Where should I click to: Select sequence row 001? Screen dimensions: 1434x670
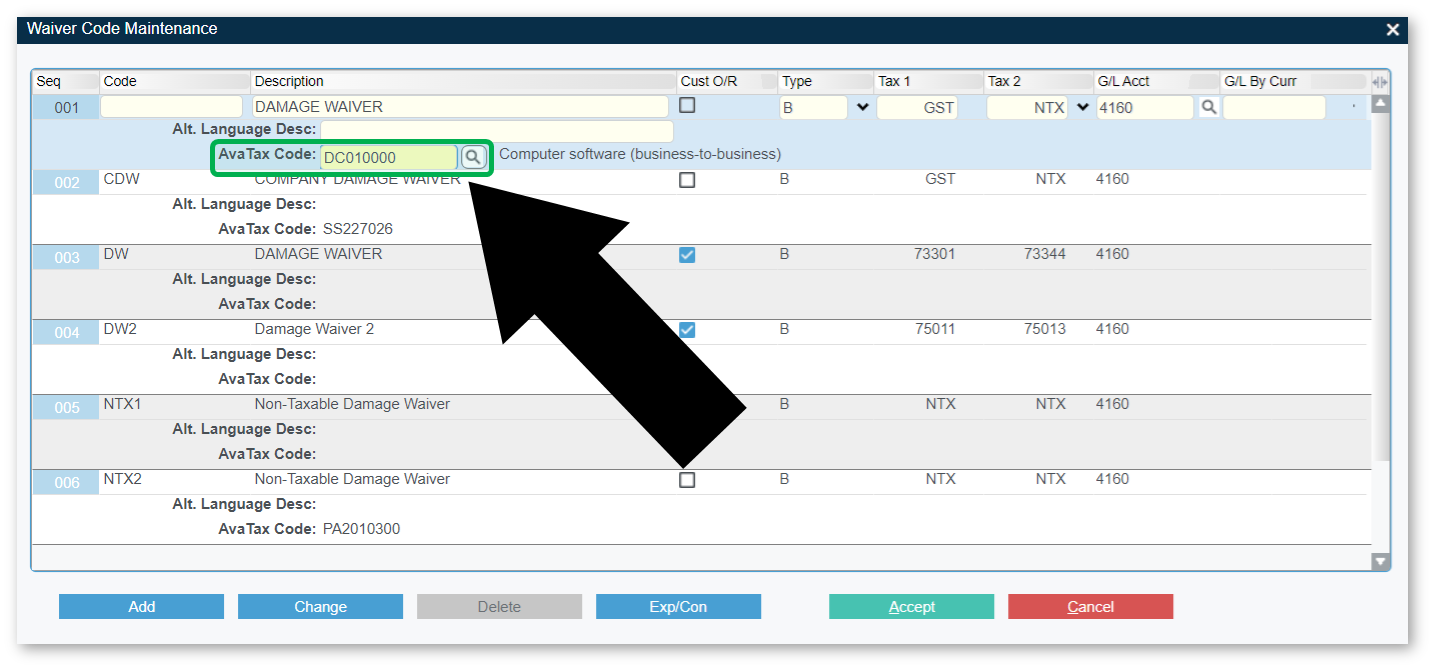tap(66, 108)
